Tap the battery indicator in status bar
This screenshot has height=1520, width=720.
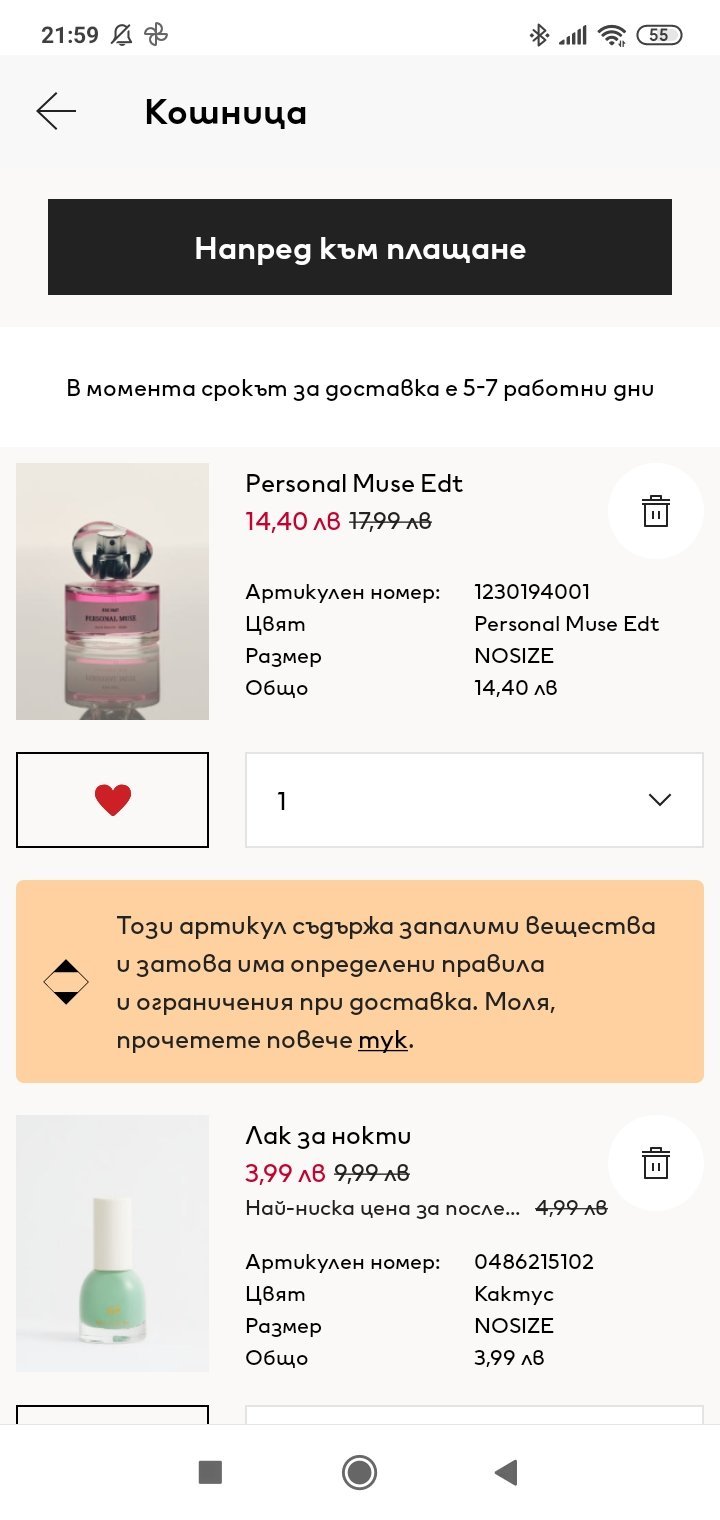(659, 35)
